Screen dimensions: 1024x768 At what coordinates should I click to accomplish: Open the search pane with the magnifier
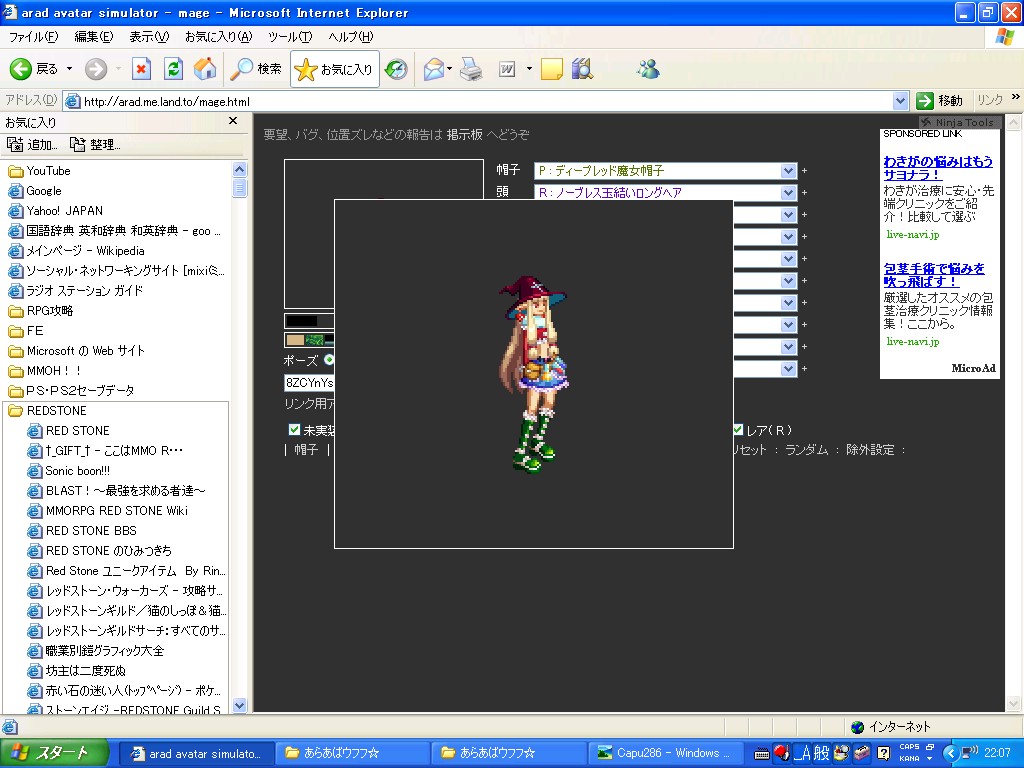(x=242, y=69)
